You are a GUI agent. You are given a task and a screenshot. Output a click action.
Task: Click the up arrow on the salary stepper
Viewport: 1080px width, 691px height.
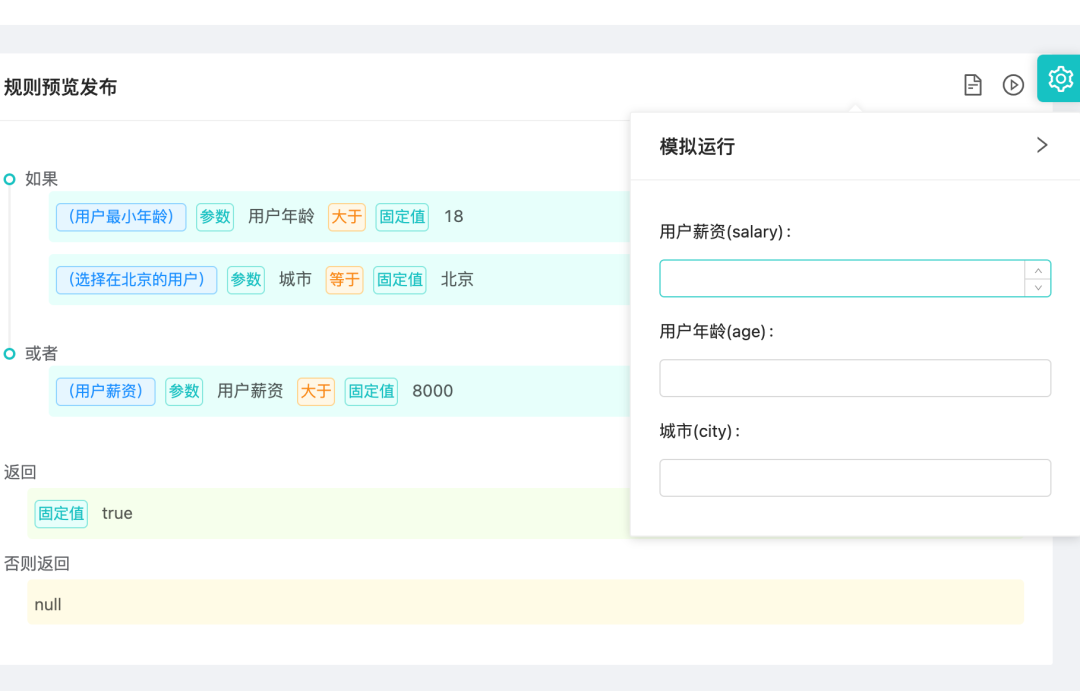[1039, 271]
